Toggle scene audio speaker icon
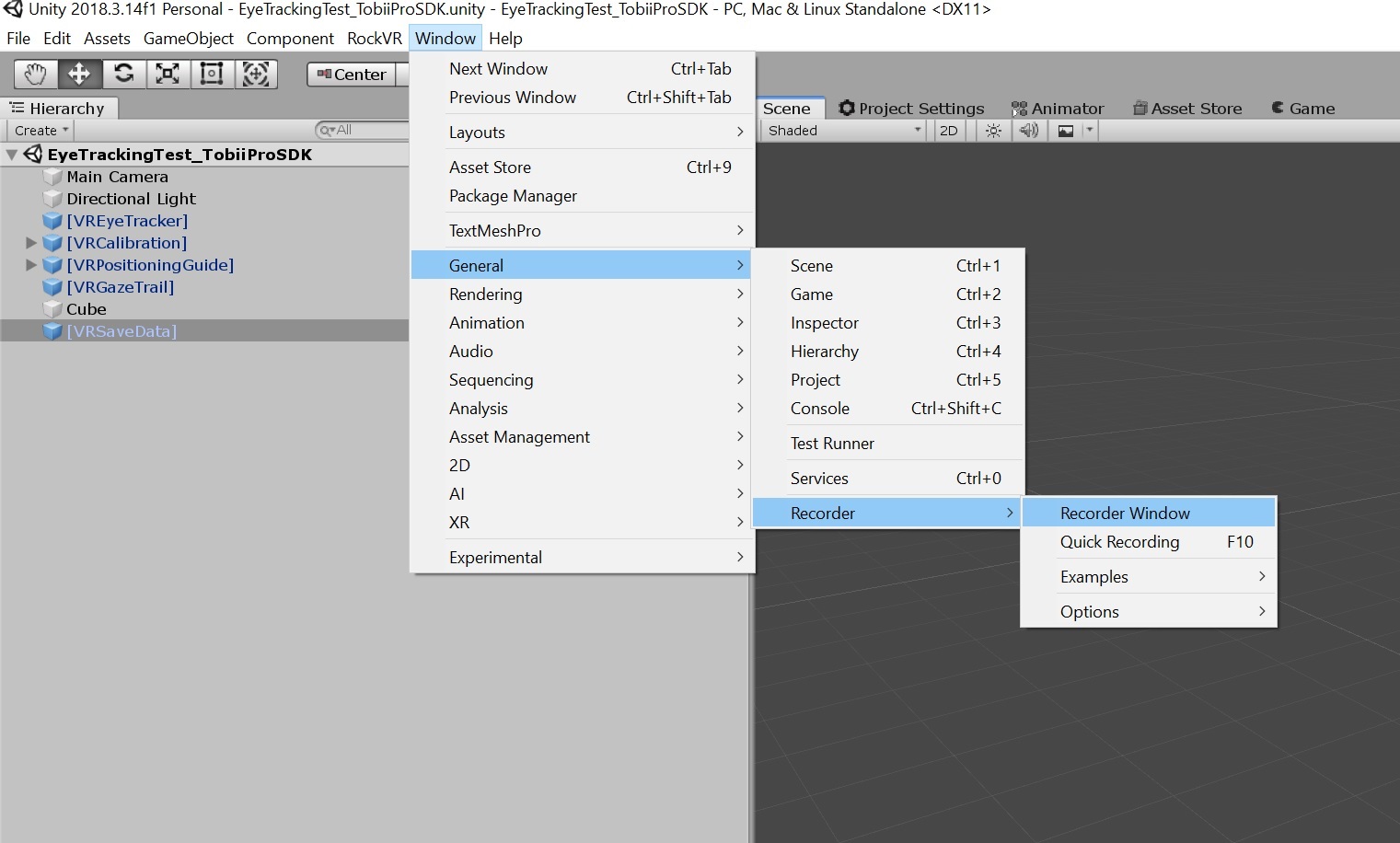Screen dimensions: 1400x843 click(1029, 131)
